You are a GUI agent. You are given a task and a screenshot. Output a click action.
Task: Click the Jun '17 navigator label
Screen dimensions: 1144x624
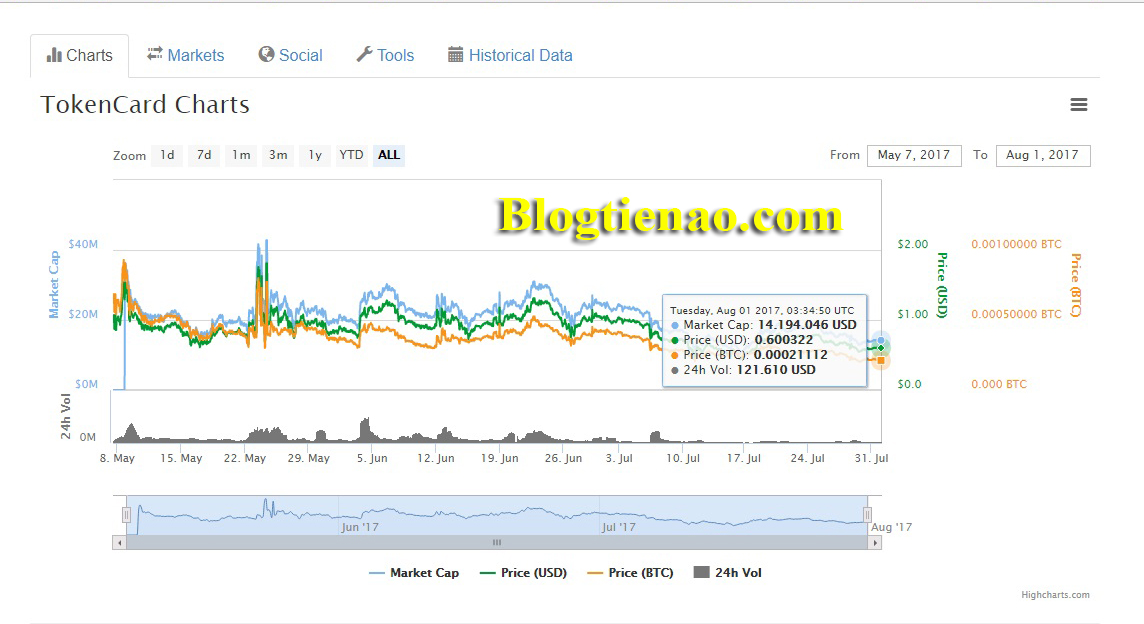click(360, 527)
